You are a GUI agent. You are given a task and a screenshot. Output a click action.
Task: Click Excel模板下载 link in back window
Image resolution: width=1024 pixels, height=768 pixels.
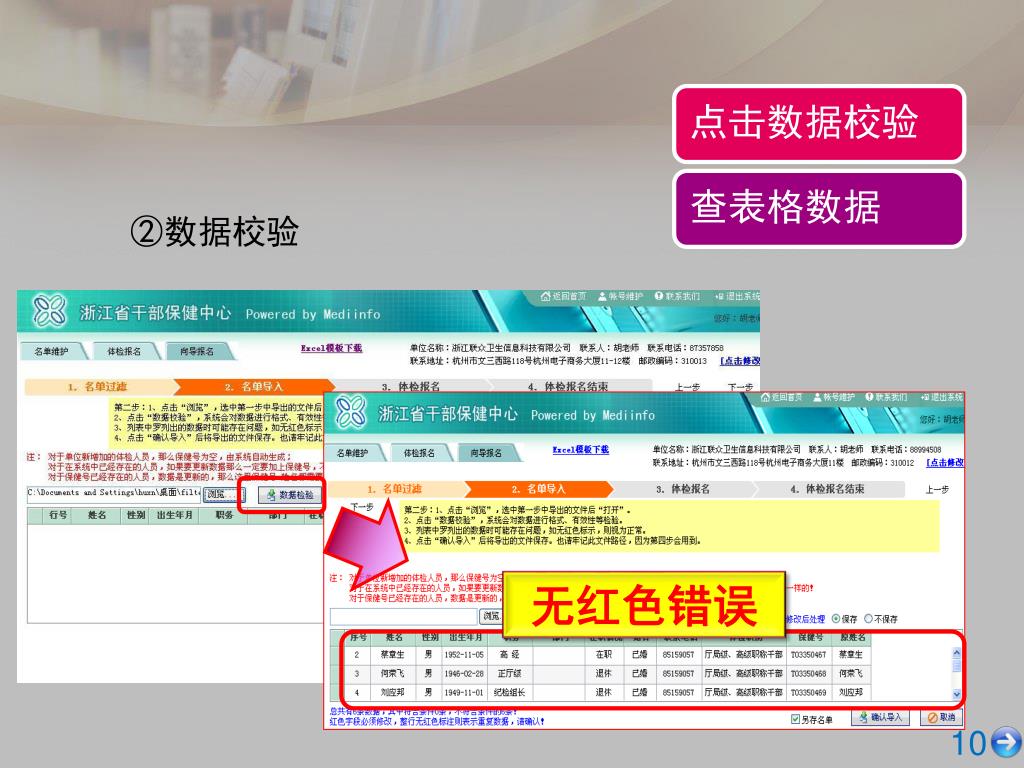coord(331,348)
